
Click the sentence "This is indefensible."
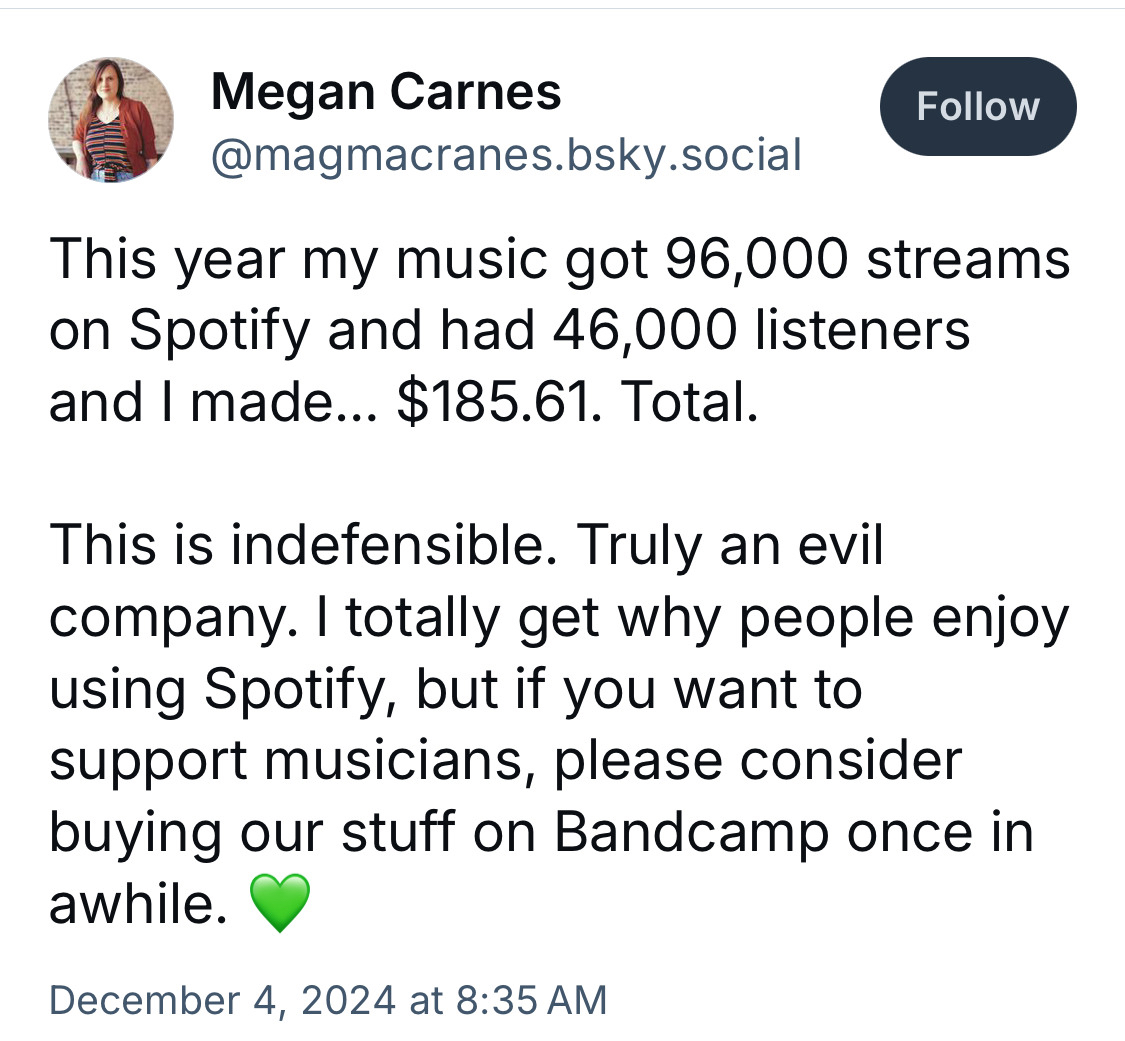click(x=305, y=545)
